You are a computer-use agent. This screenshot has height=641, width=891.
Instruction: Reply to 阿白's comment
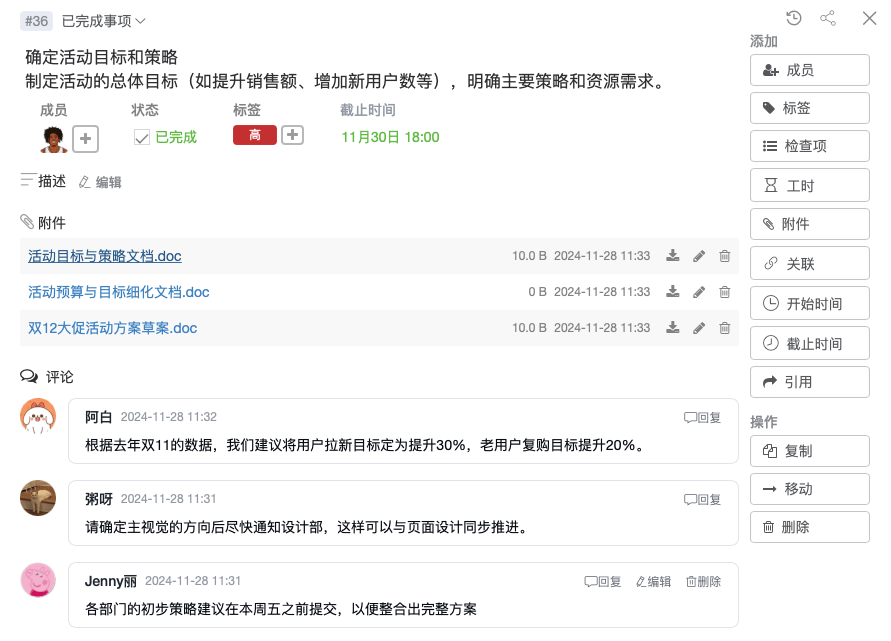coord(702,417)
